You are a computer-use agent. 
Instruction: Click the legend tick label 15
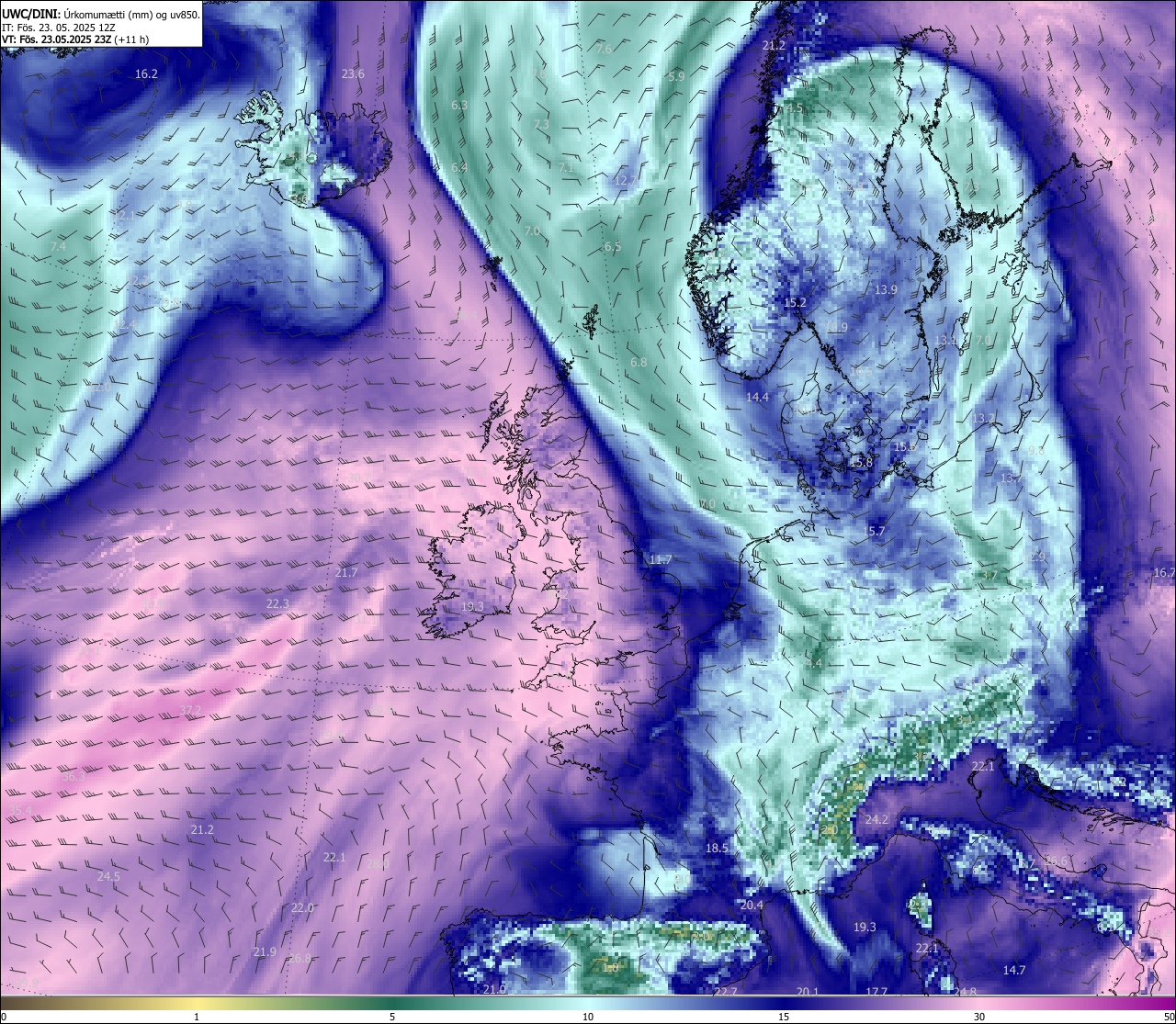[x=784, y=1016]
